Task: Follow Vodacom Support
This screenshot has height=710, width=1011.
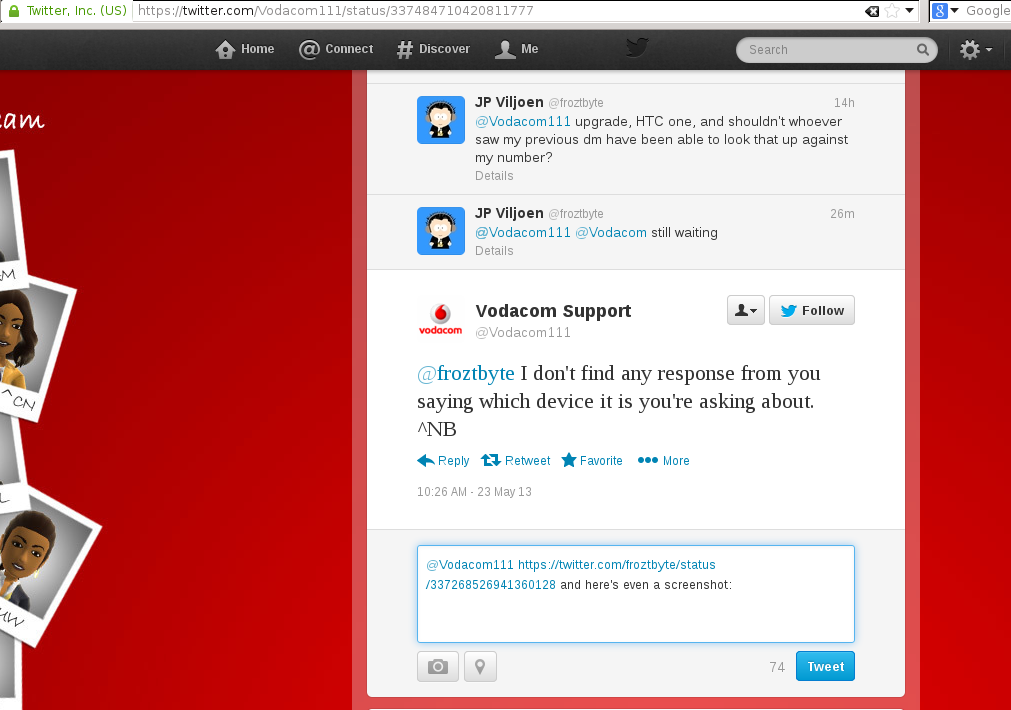Action: [812, 310]
